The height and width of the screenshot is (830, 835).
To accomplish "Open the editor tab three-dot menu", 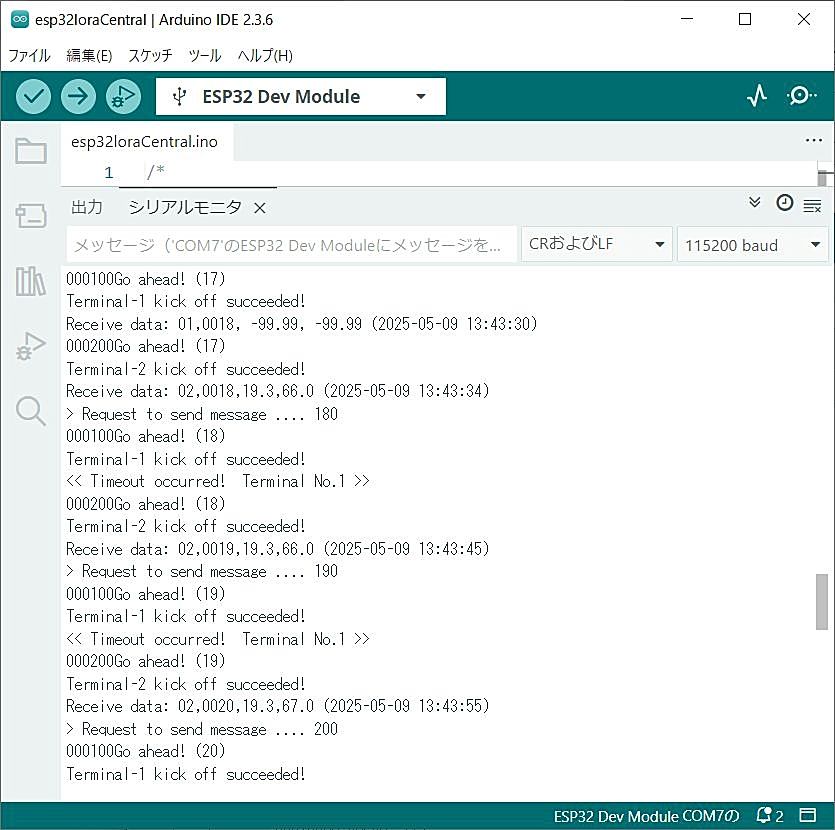I will point(814,141).
